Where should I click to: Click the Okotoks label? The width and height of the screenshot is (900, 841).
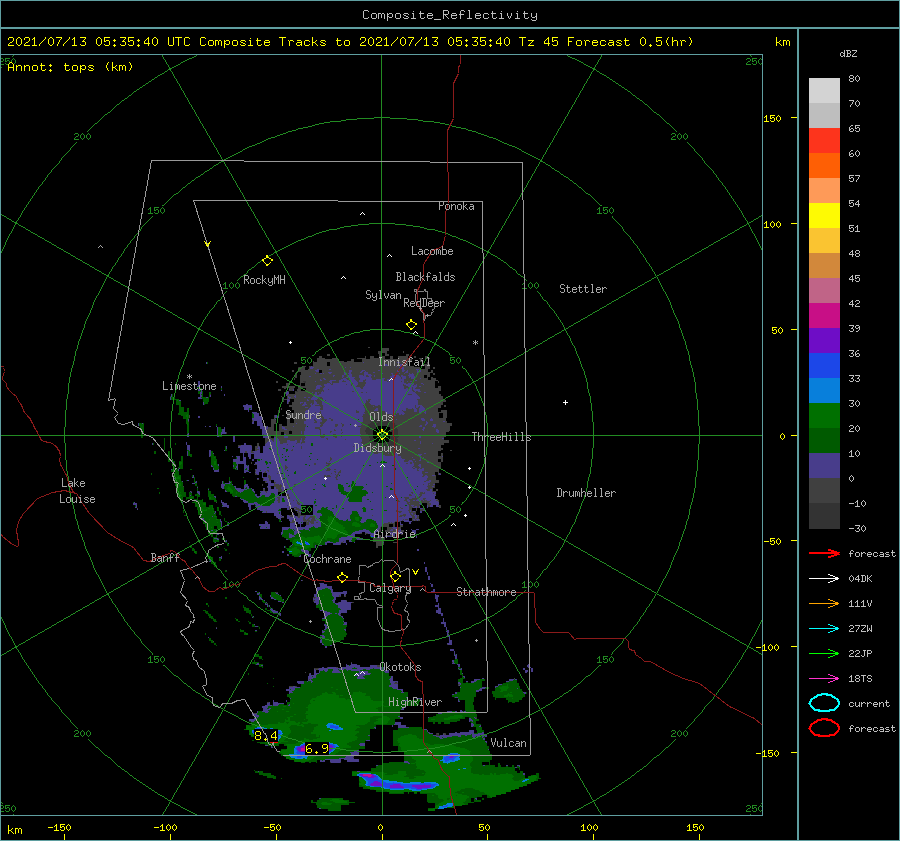pyautogui.click(x=400, y=667)
